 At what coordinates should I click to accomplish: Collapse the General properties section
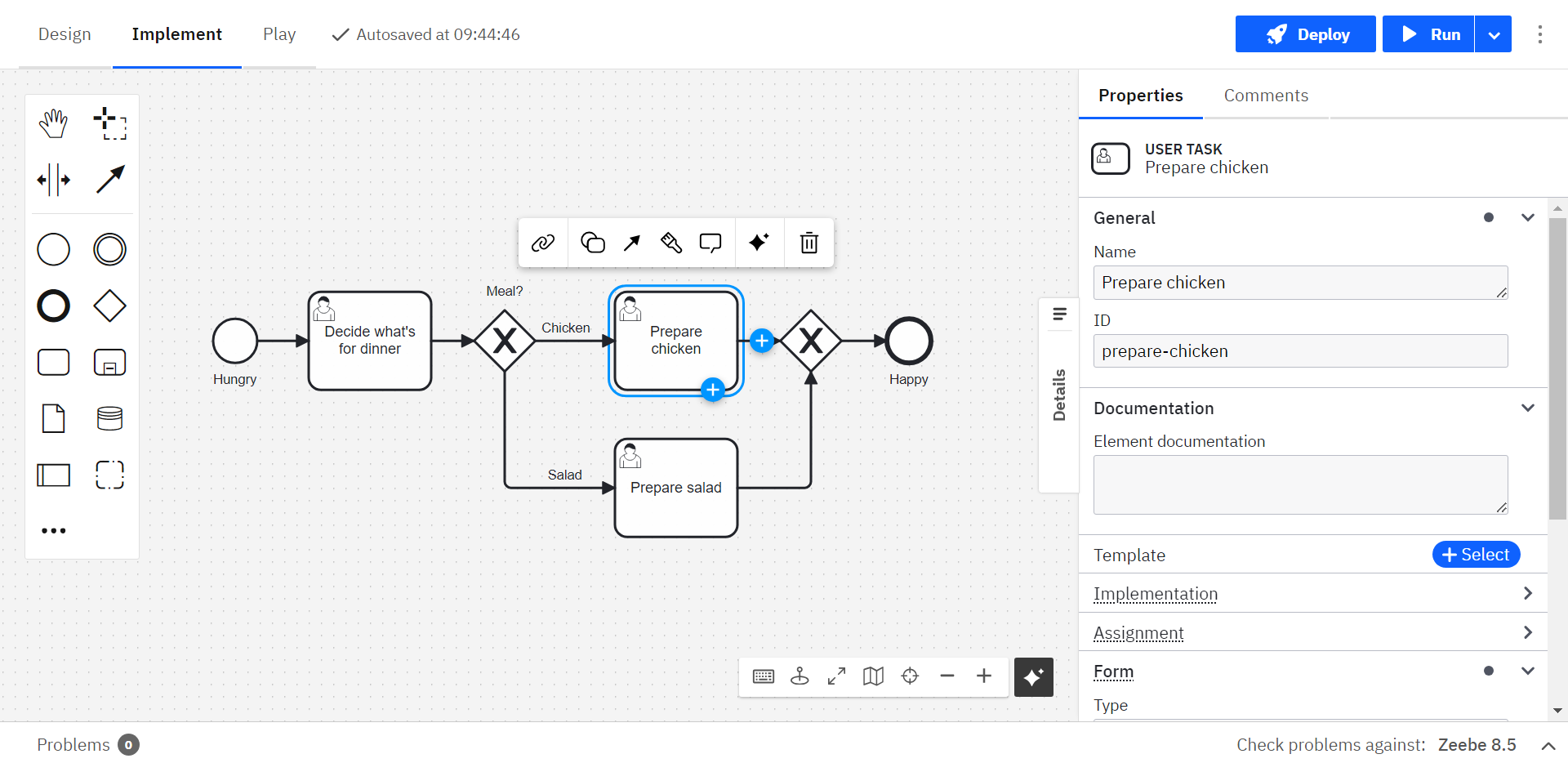coord(1527,217)
